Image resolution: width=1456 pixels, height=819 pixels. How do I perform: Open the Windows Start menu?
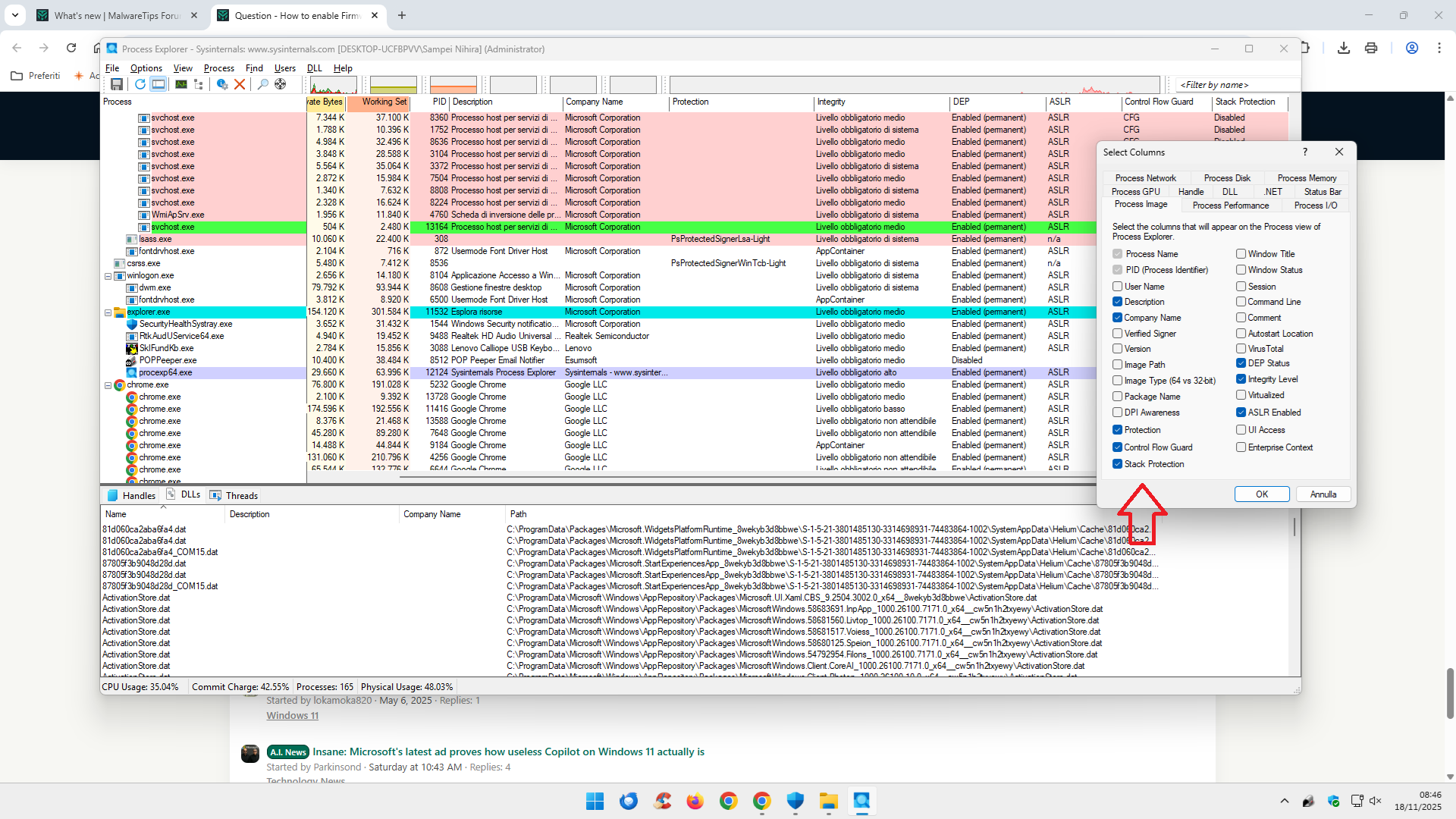pos(595,801)
